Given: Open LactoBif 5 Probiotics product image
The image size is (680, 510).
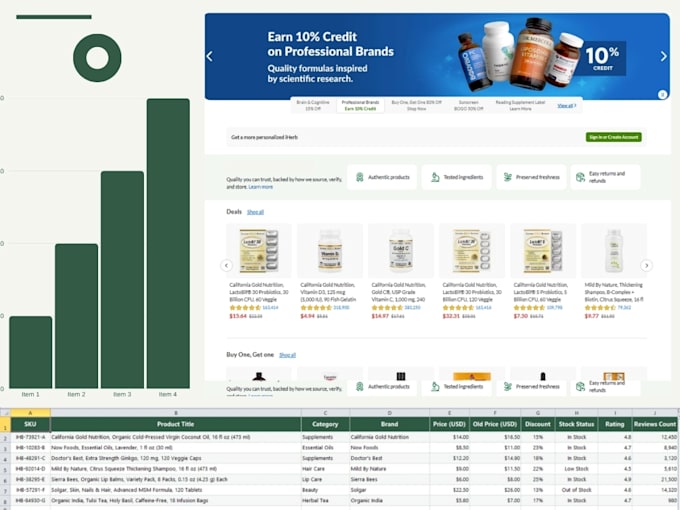Looking at the screenshot, I should tap(543, 251).
